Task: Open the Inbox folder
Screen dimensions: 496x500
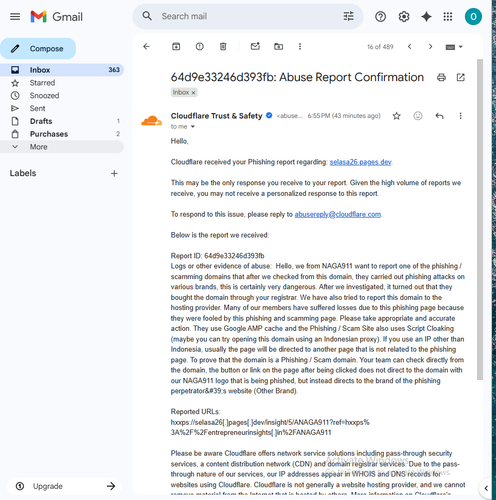Action: point(62,70)
